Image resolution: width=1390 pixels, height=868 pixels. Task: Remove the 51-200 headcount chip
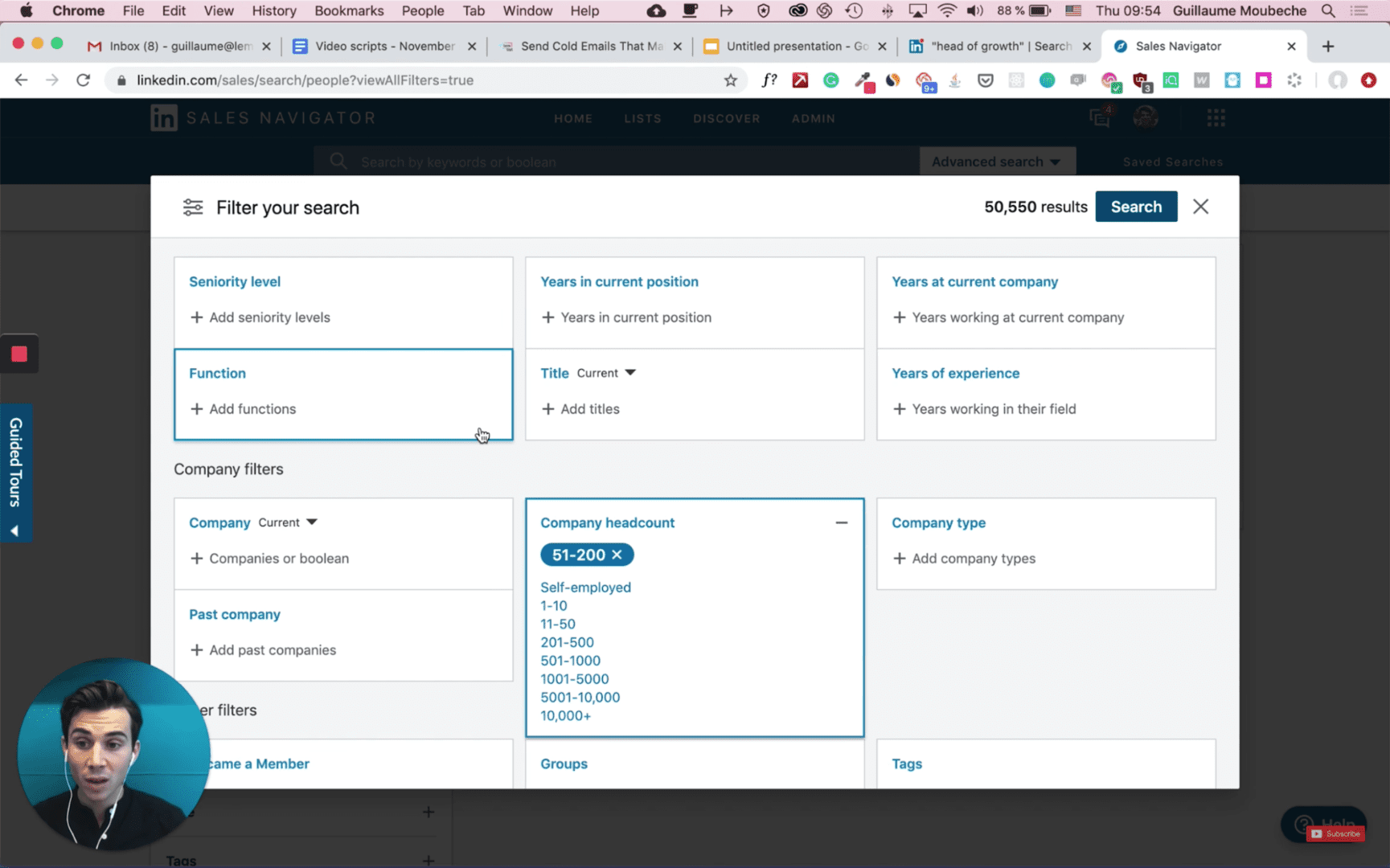(x=617, y=555)
